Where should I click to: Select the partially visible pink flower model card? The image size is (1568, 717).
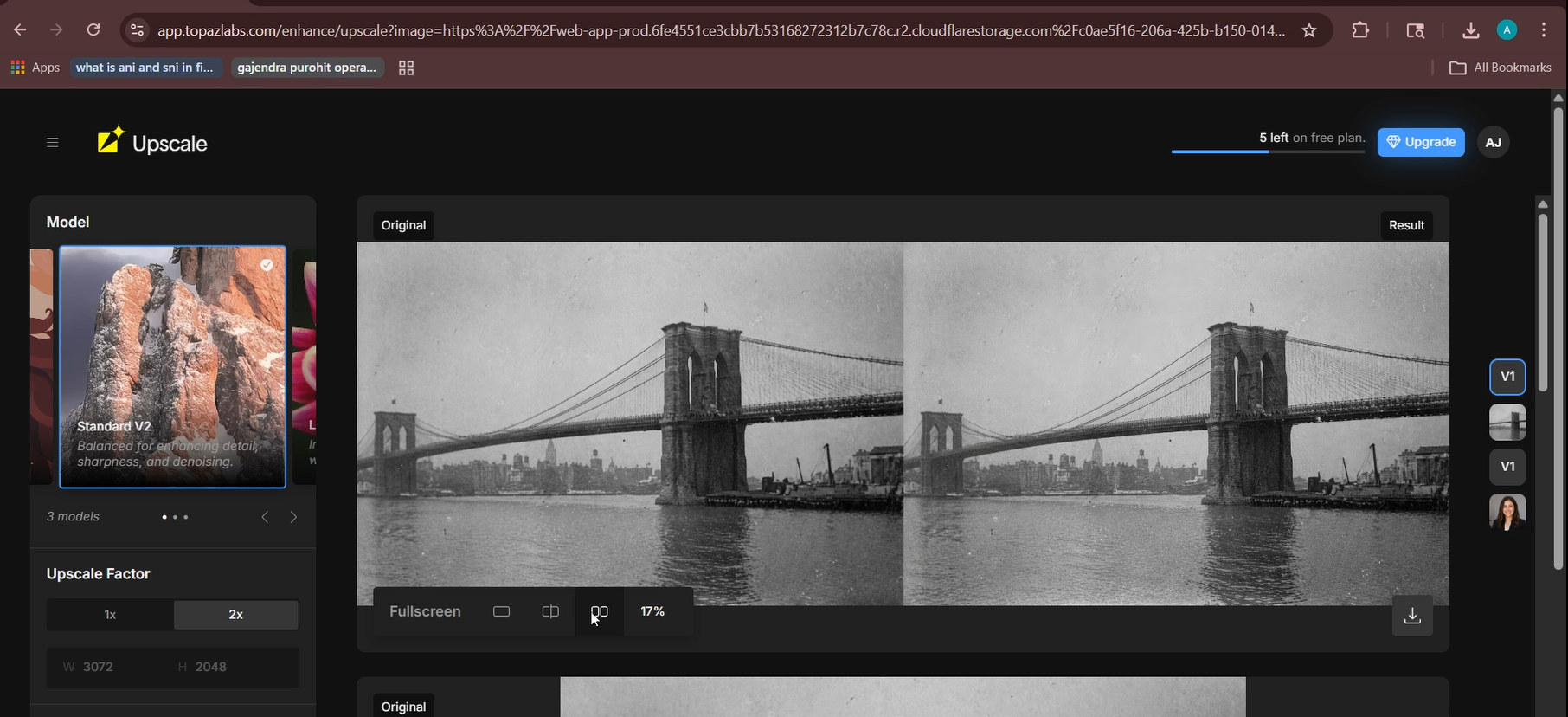[305, 367]
